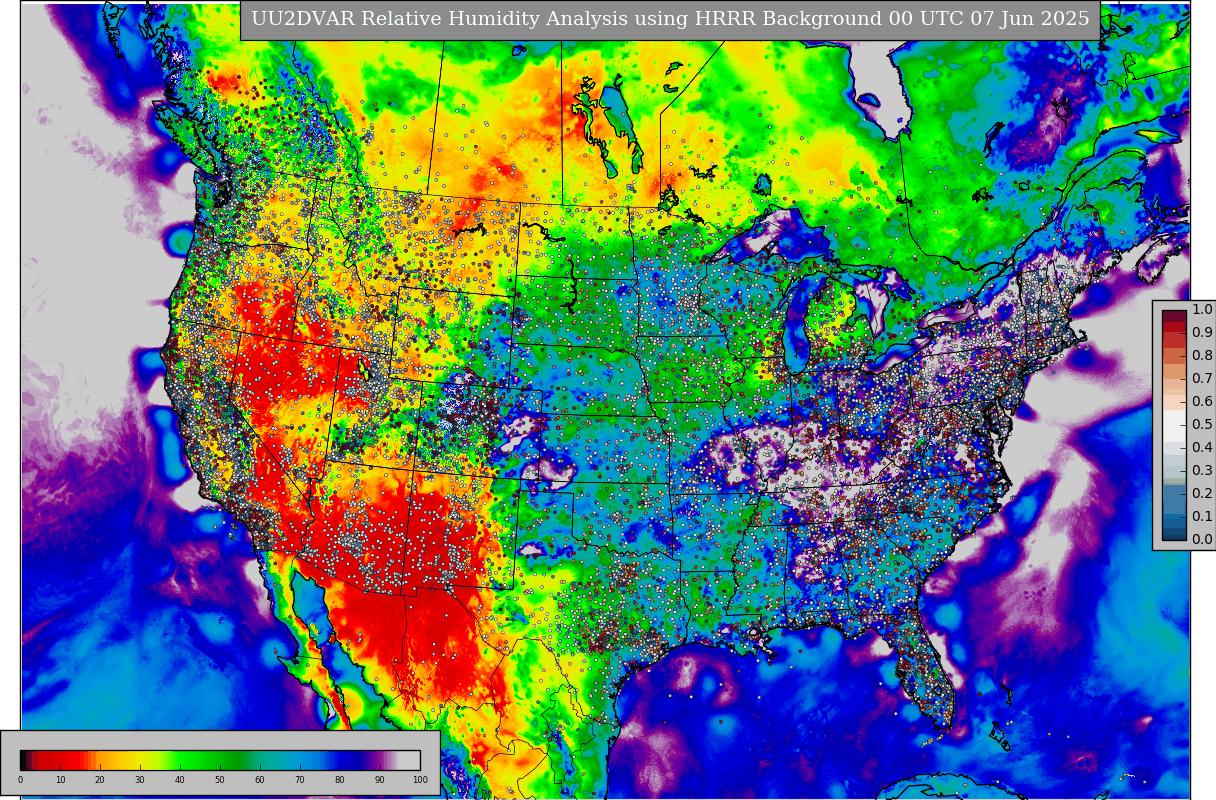The image size is (1216, 800).
Task: Click the 100 tick label on bottom colorbar
Action: click(x=420, y=780)
